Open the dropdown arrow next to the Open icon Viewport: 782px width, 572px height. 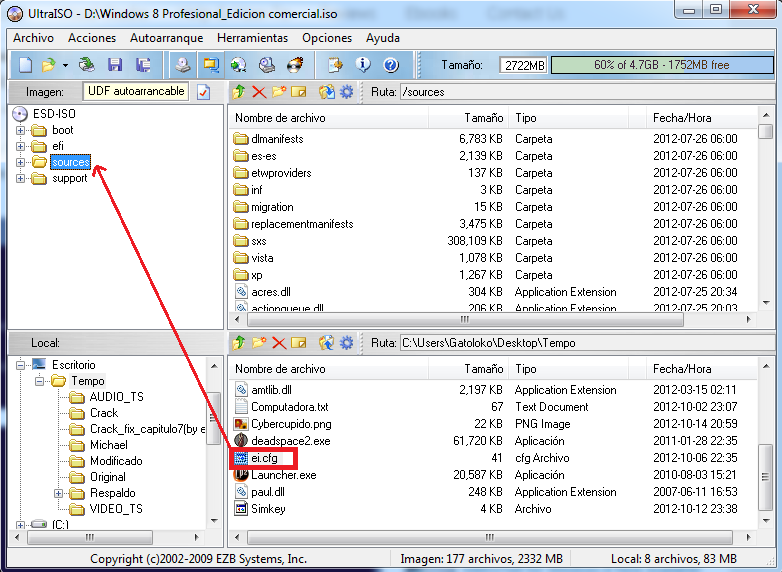point(65,65)
